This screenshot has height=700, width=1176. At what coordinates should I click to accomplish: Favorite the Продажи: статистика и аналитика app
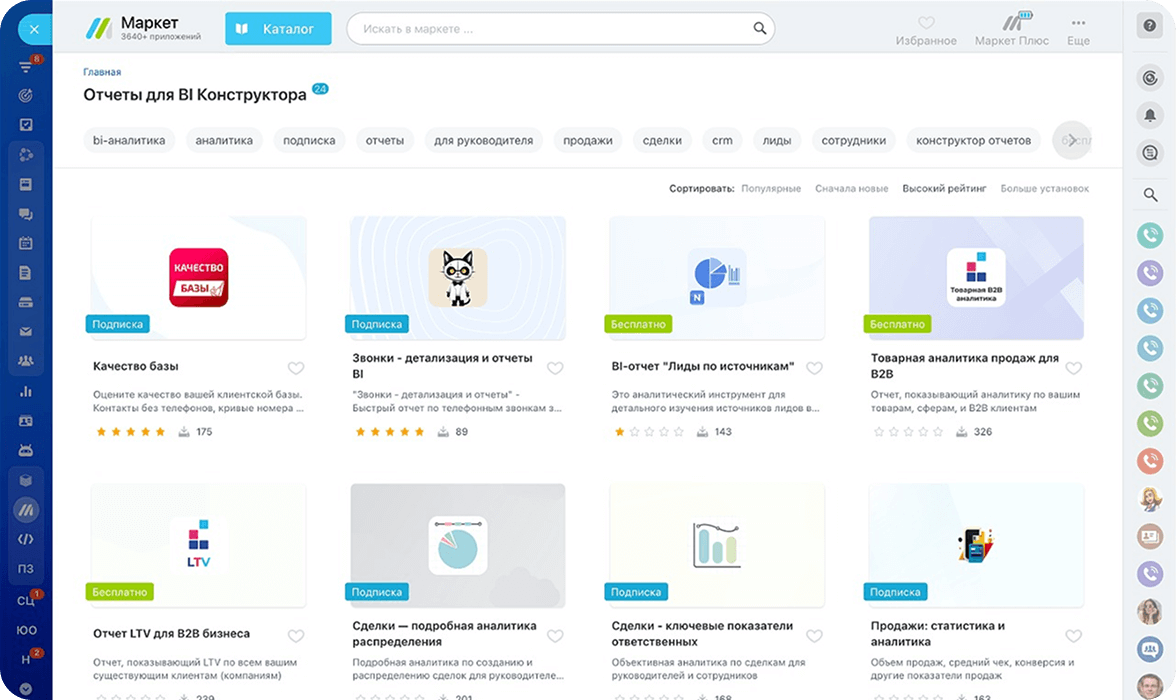(x=1073, y=636)
